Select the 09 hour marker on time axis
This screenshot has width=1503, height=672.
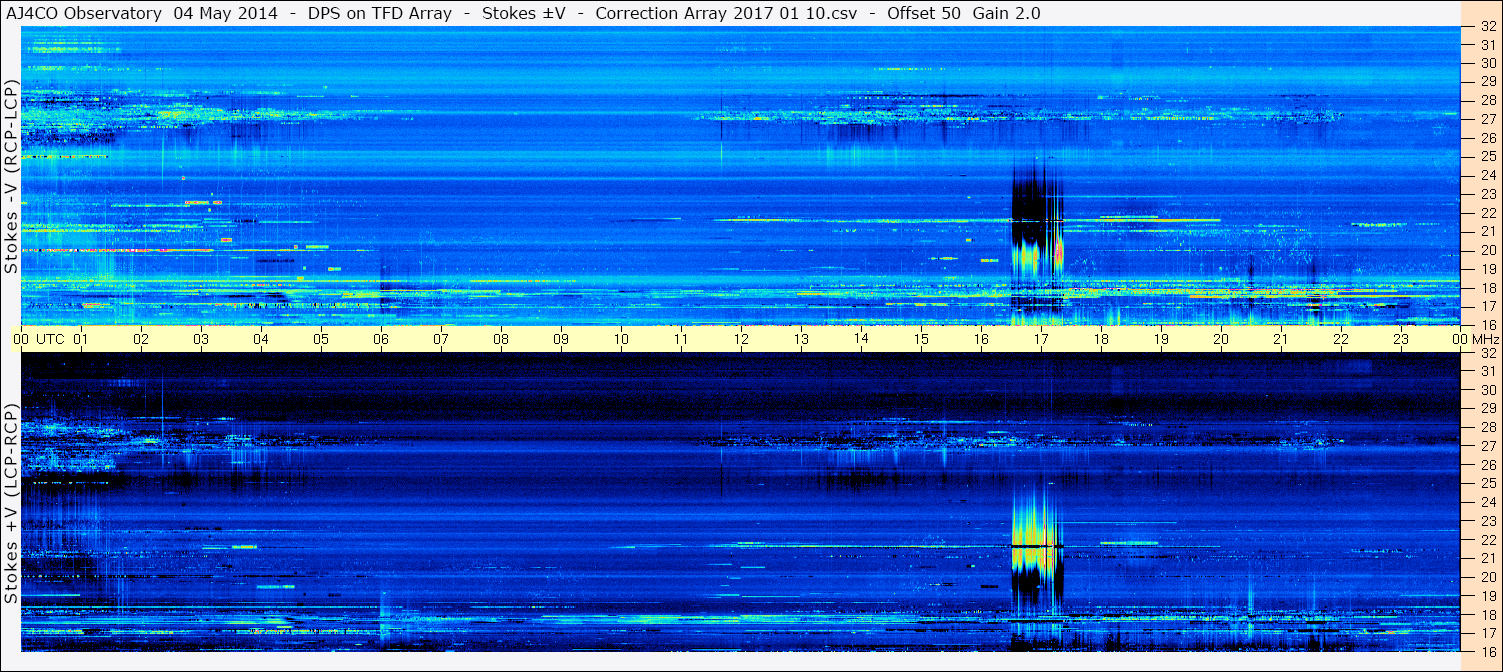(x=561, y=339)
